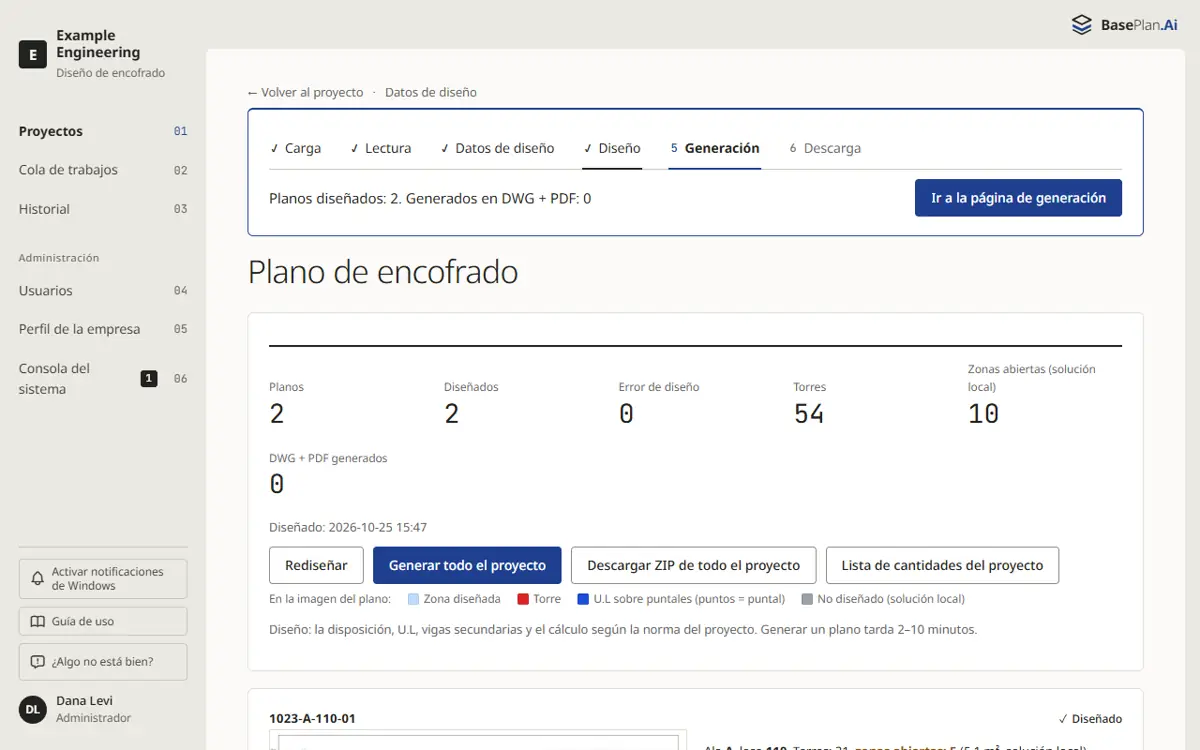Go to Historial in the sidebar
This screenshot has width=1200, height=750.
click(x=103, y=209)
